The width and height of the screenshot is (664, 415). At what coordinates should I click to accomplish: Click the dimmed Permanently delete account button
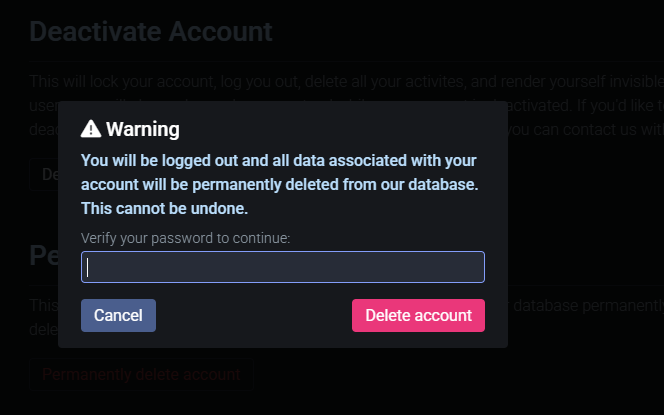pyautogui.click(x=141, y=375)
